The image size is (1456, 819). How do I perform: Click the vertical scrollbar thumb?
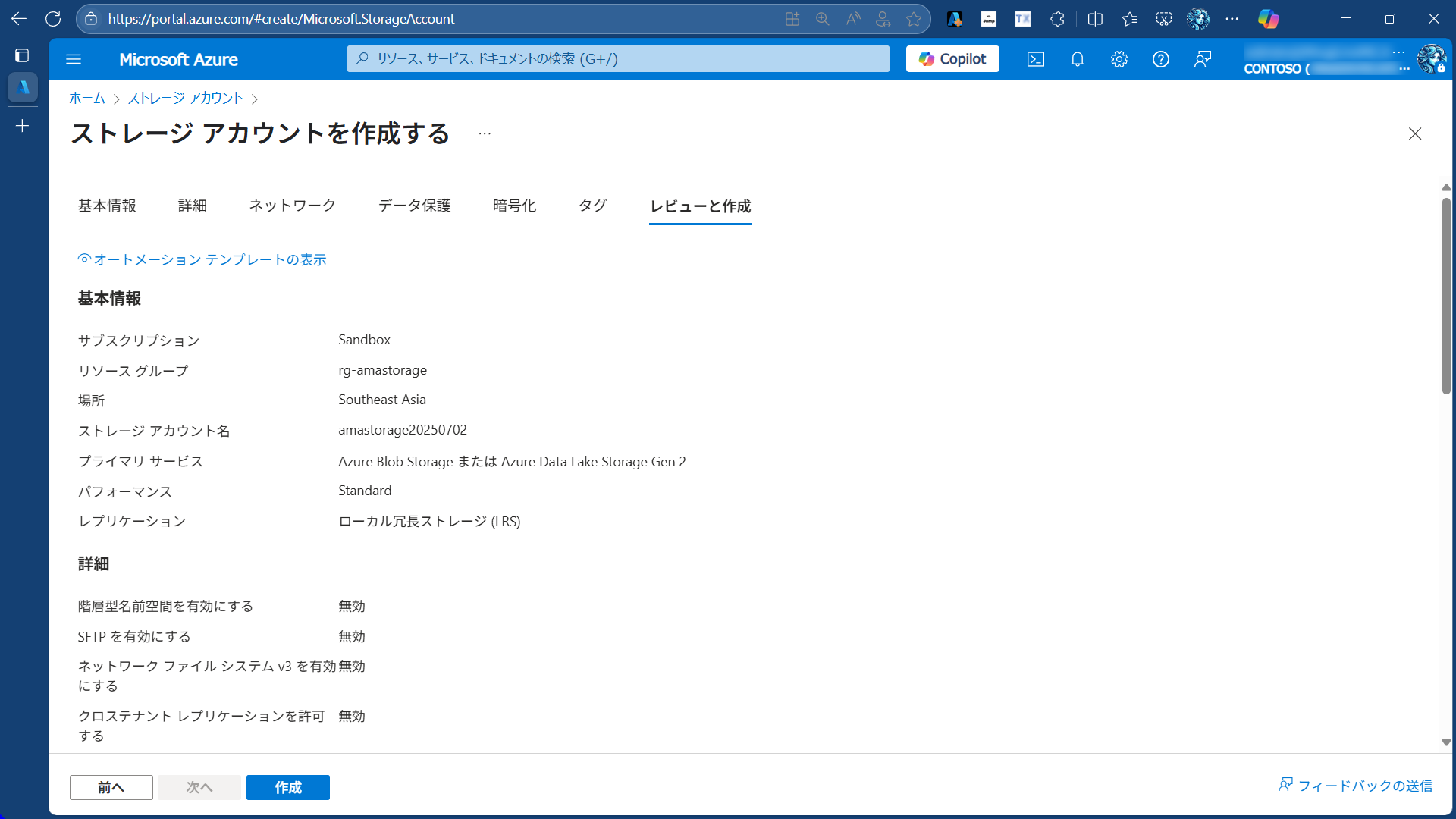click(x=1446, y=296)
